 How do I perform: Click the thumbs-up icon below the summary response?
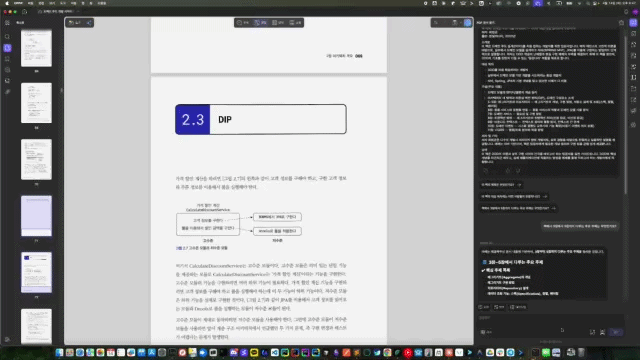coord(508,171)
